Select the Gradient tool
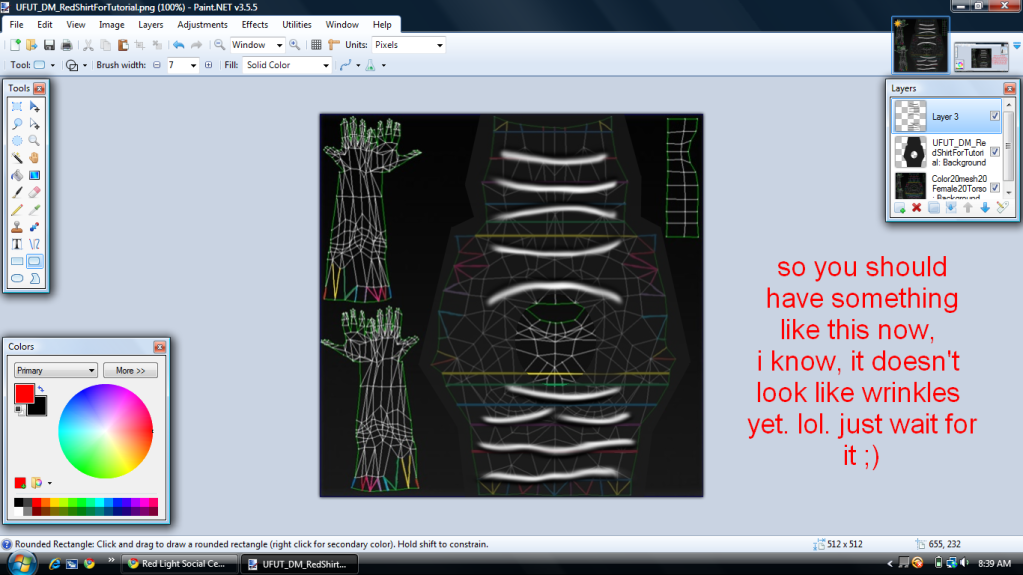This screenshot has width=1023, height=575. pos(35,175)
